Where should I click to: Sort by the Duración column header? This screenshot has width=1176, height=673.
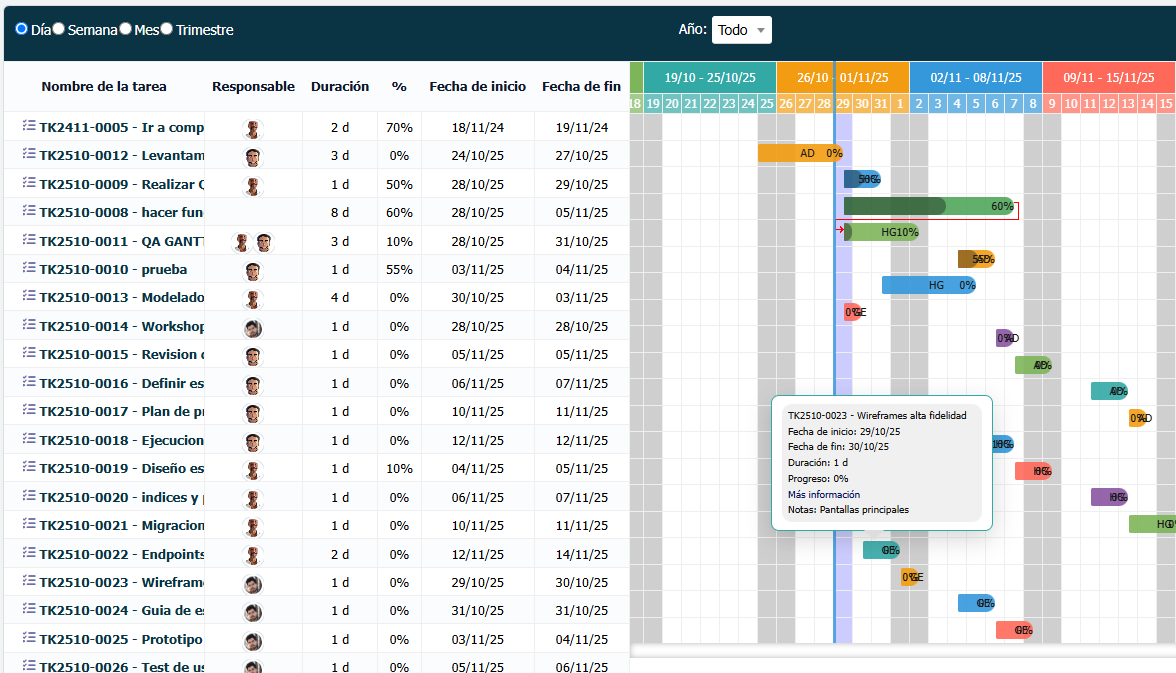340,87
